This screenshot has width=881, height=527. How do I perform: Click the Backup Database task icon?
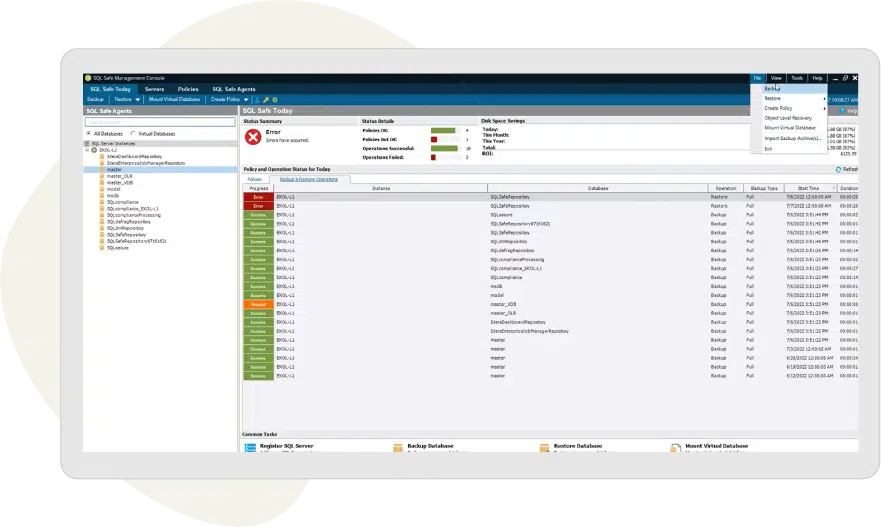coord(398,448)
